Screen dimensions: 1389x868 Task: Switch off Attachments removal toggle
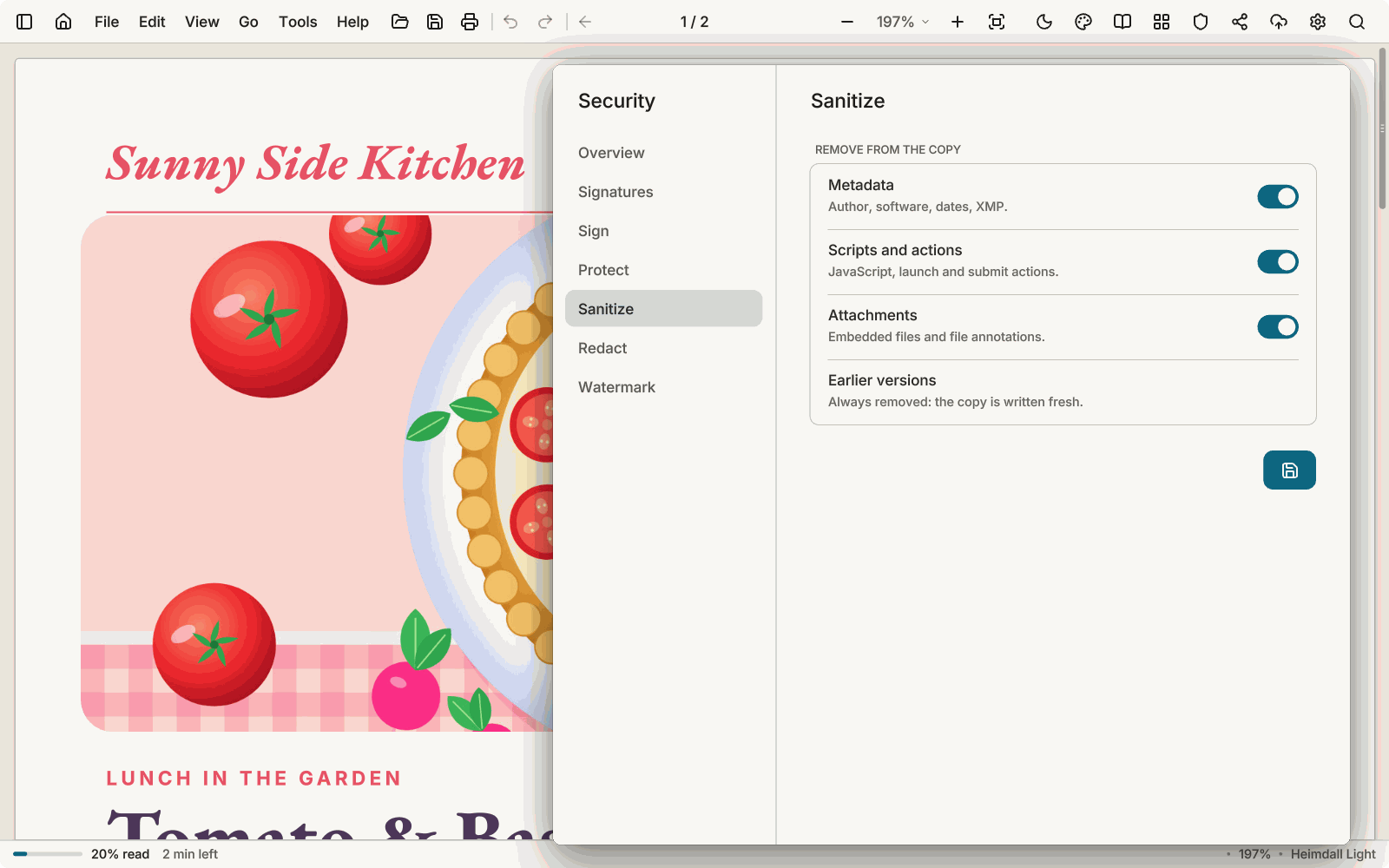[x=1278, y=327]
